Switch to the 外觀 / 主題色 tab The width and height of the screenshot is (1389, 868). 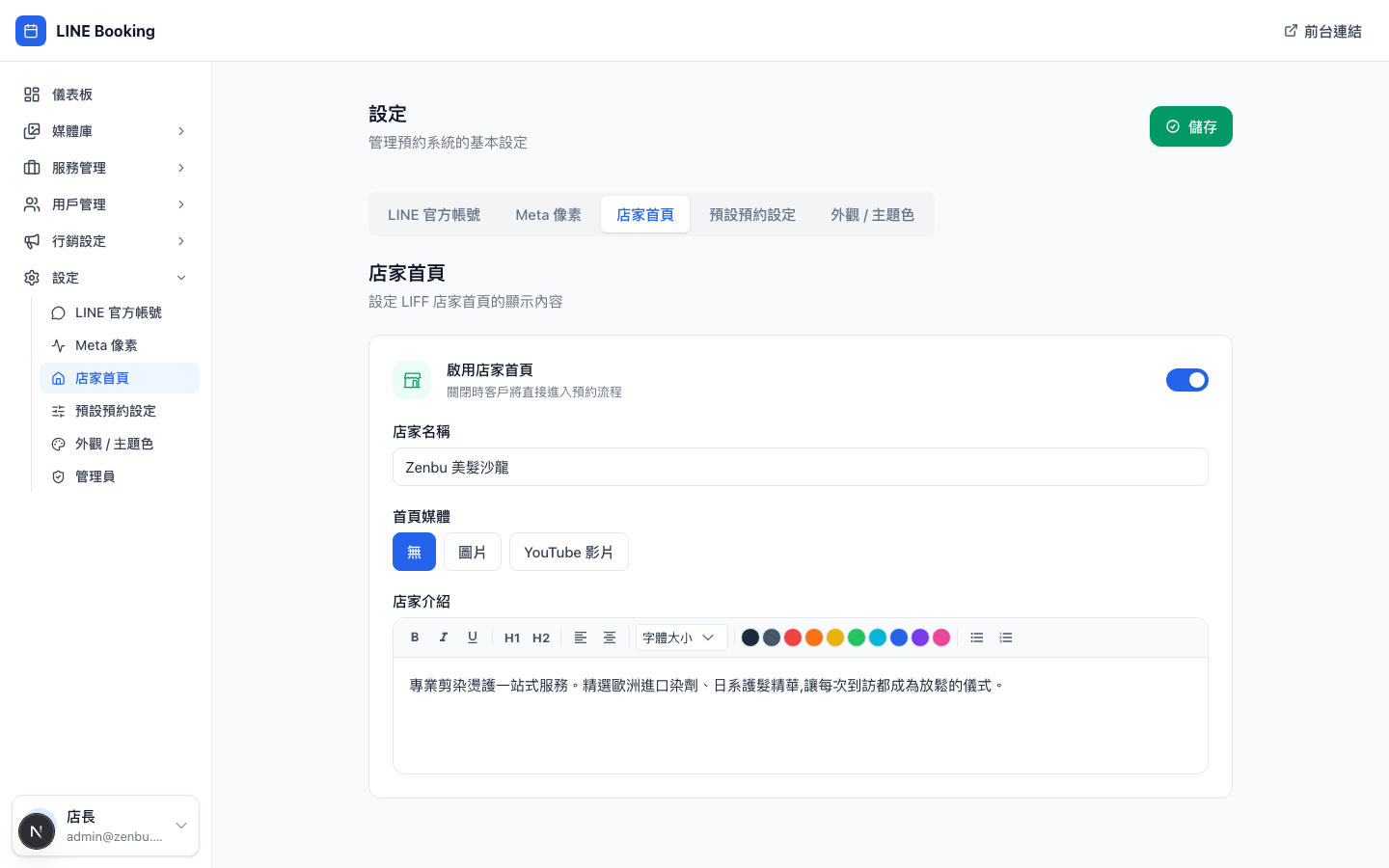tap(872, 214)
